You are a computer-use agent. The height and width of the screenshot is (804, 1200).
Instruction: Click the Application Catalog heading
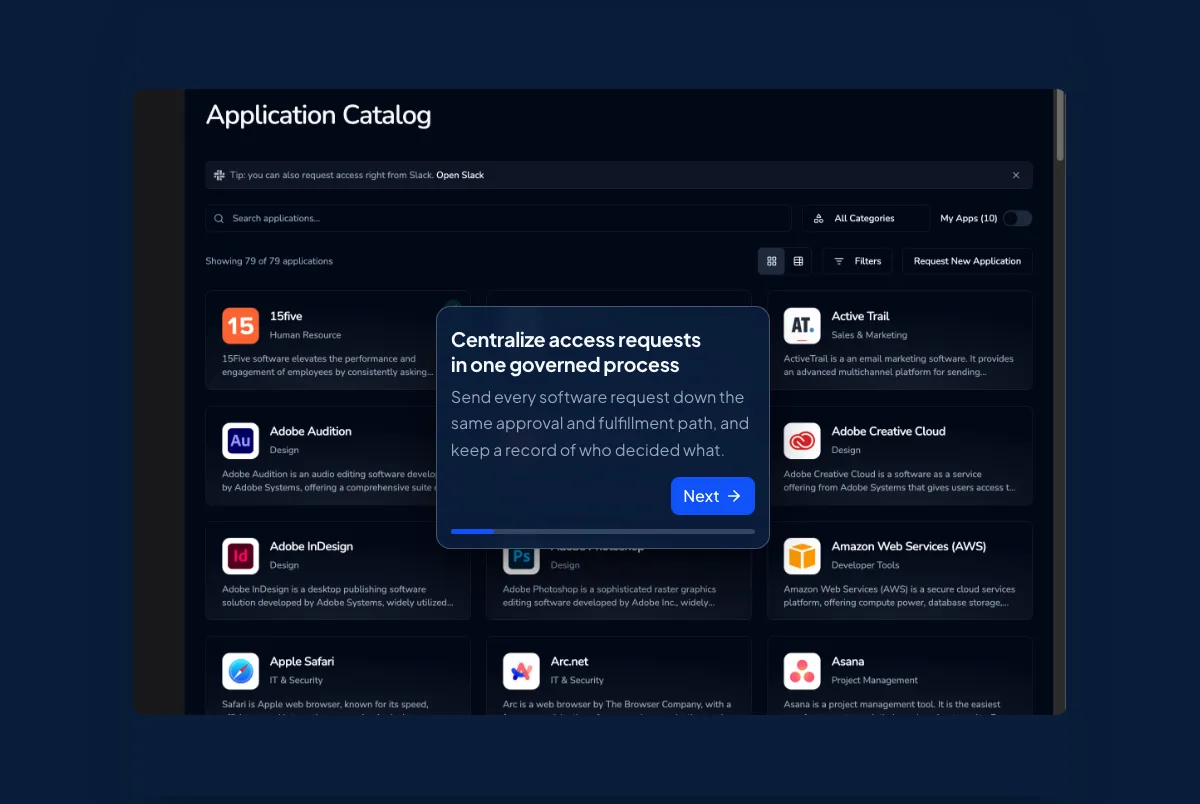coord(318,115)
